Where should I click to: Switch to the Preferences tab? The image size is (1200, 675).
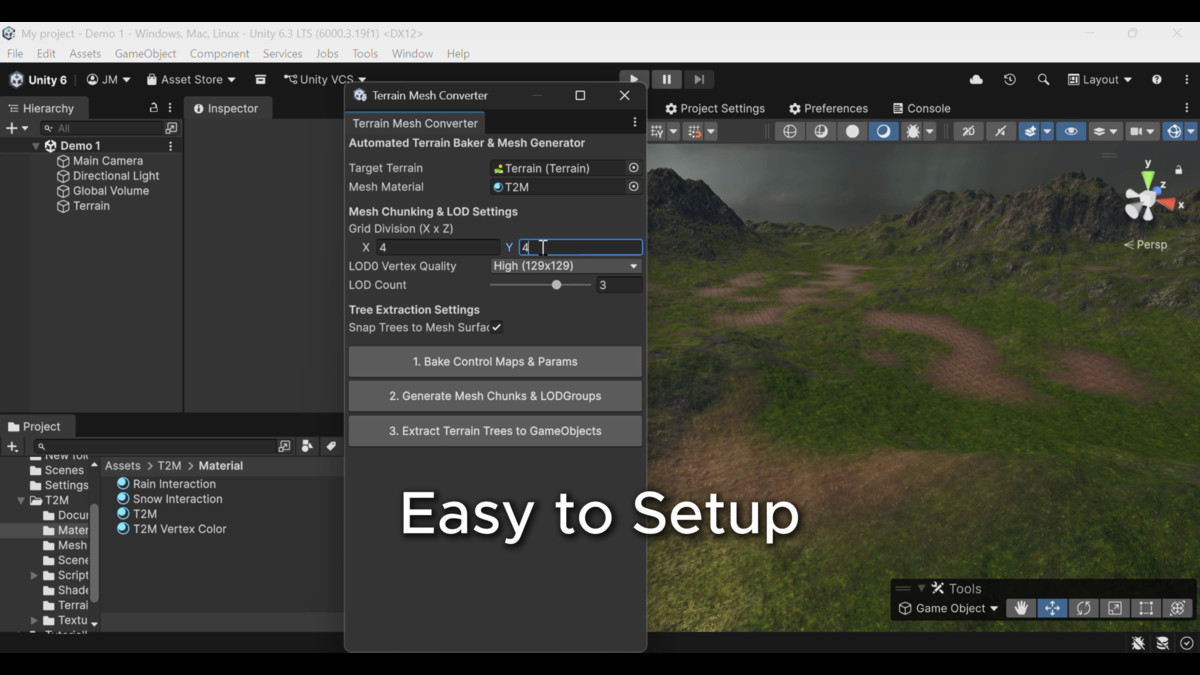tap(829, 108)
